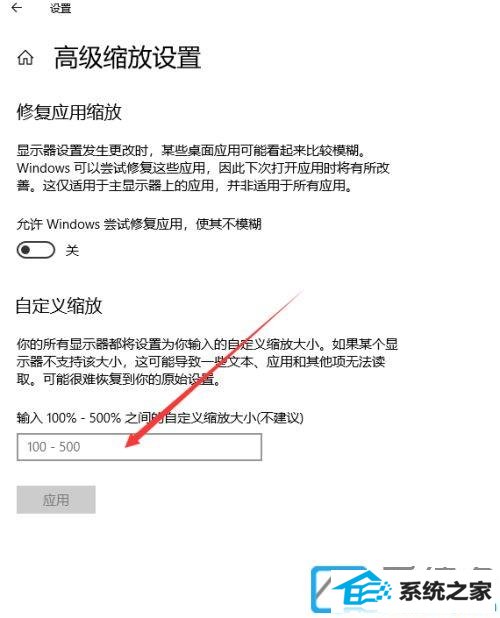This screenshot has height=618, width=500.
Task: Click the greyed-out 应用 button
Action: (56, 500)
